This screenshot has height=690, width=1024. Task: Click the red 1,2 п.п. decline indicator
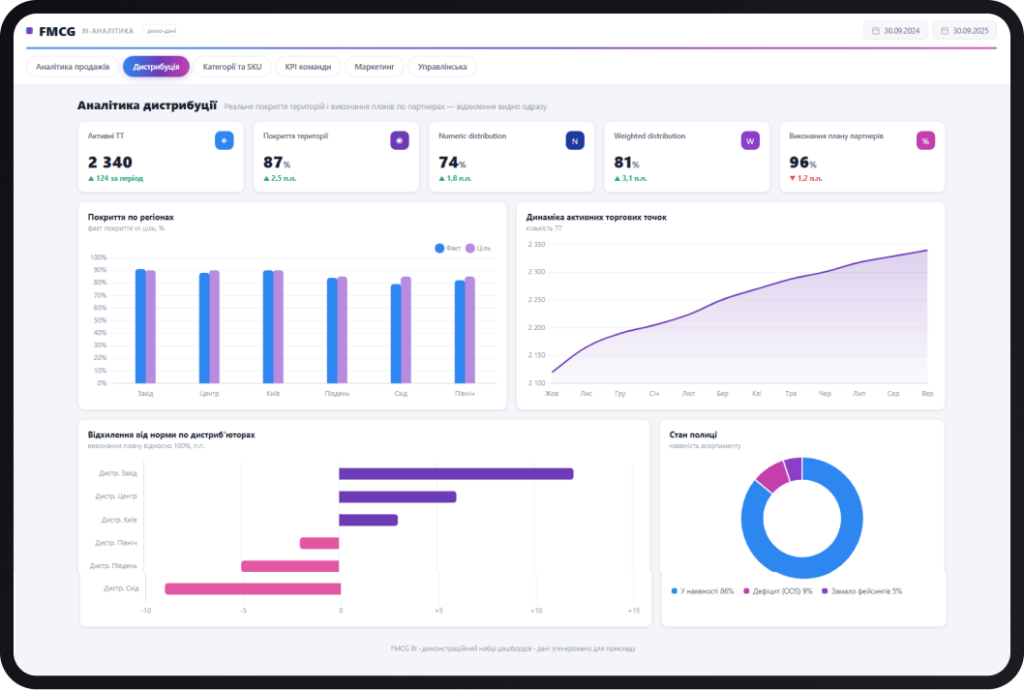click(x=805, y=178)
